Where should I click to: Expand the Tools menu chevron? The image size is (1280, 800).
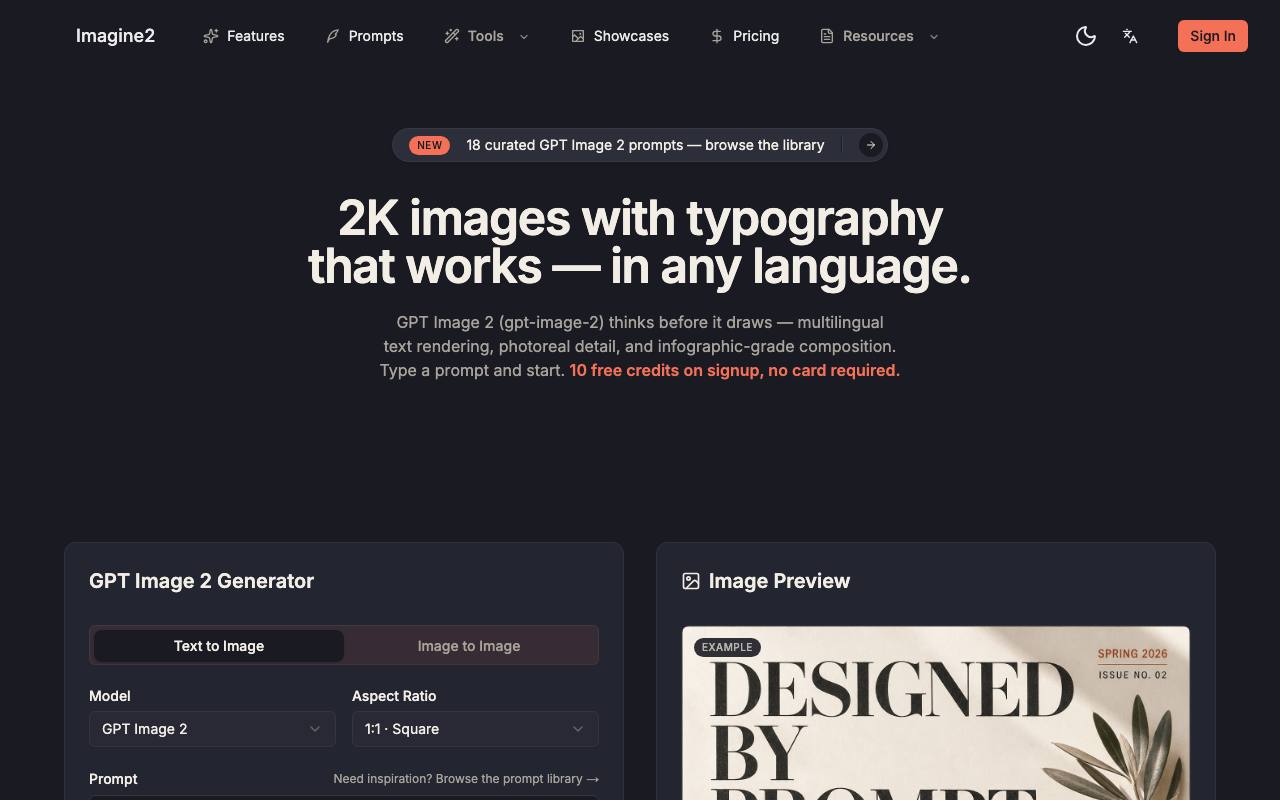[524, 36]
